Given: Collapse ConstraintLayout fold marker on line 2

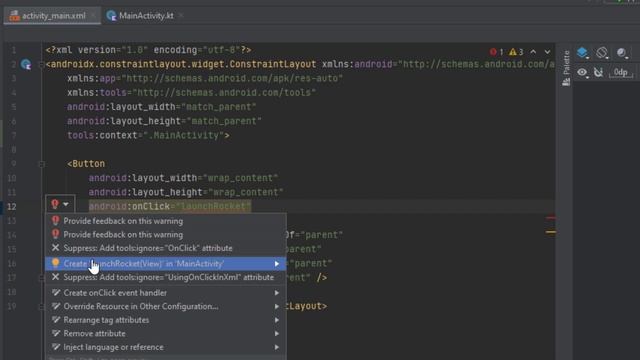Looking at the screenshot, I should click(x=41, y=64).
